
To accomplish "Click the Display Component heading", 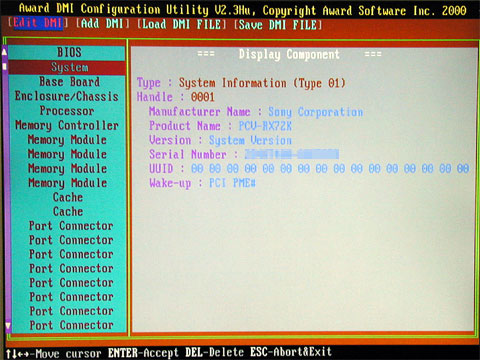I will tap(289, 54).
